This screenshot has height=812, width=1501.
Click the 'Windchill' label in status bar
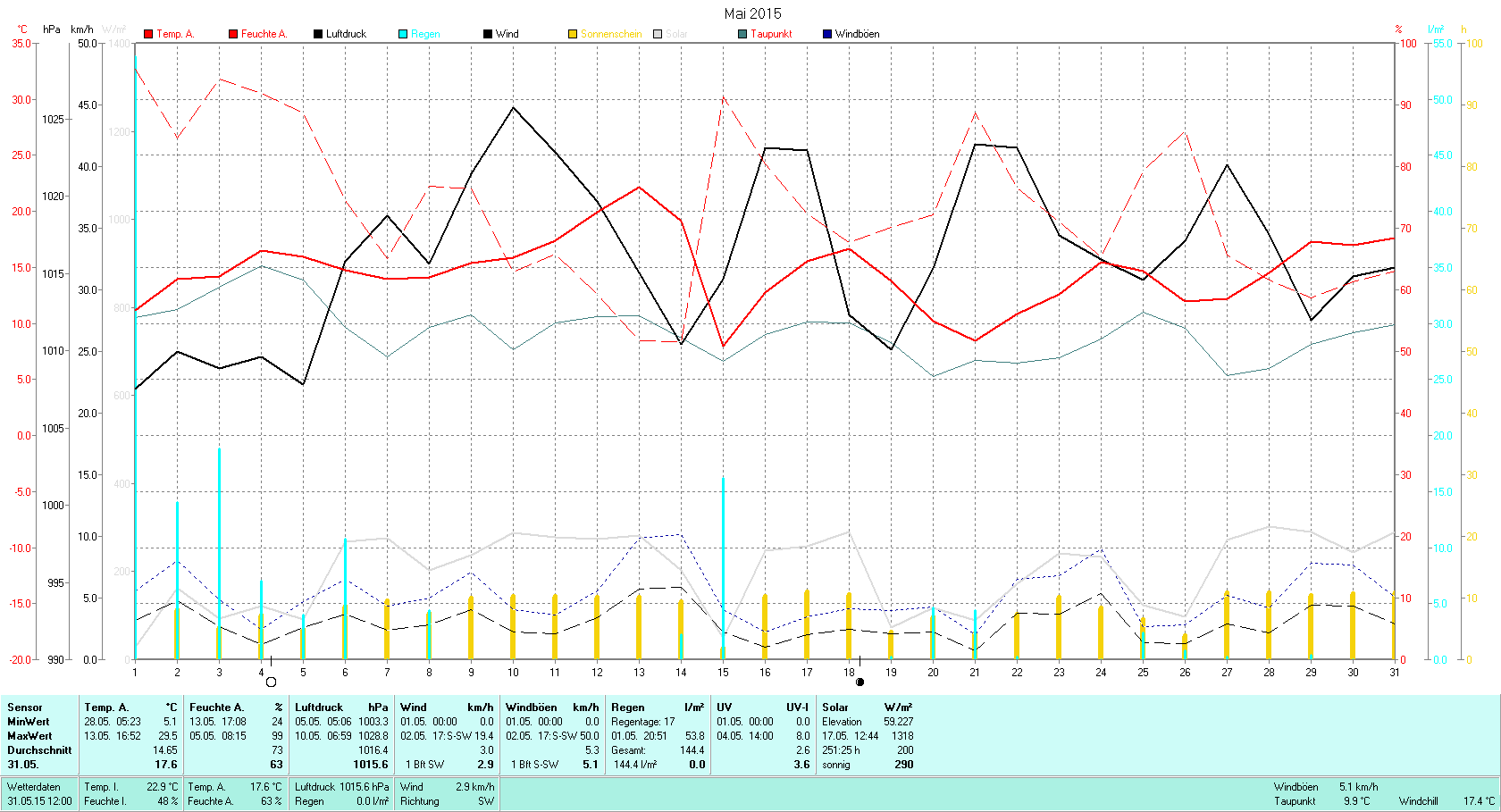point(1419,801)
